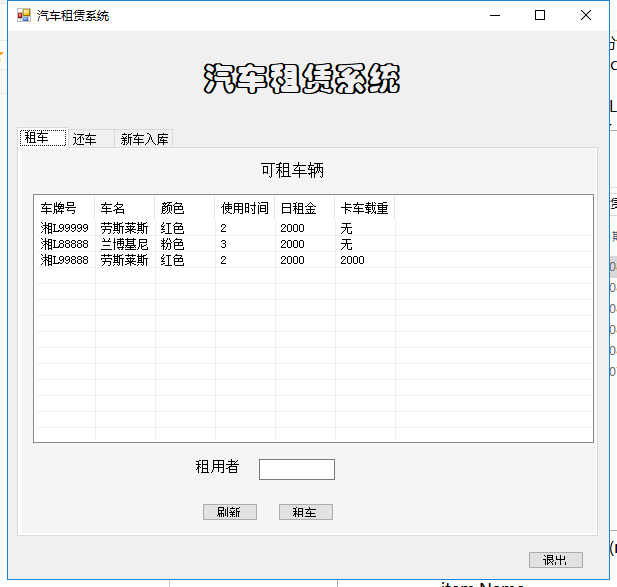Select the 颜色 column header
Screen dimensions: 617x587
coord(185,208)
